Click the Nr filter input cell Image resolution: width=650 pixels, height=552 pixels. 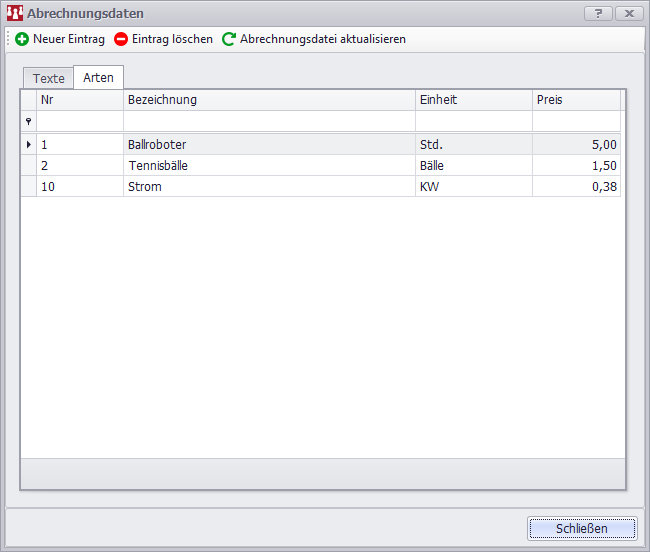79,121
